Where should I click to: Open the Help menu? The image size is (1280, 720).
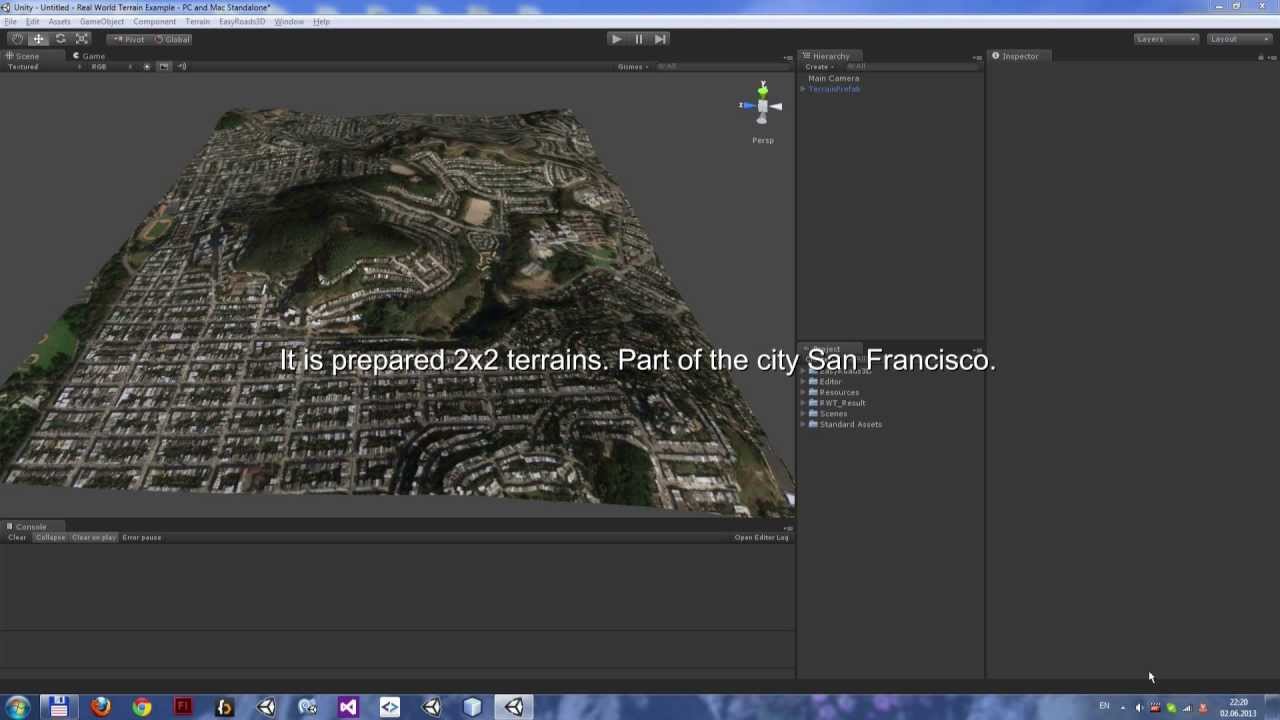pos(321,22)
